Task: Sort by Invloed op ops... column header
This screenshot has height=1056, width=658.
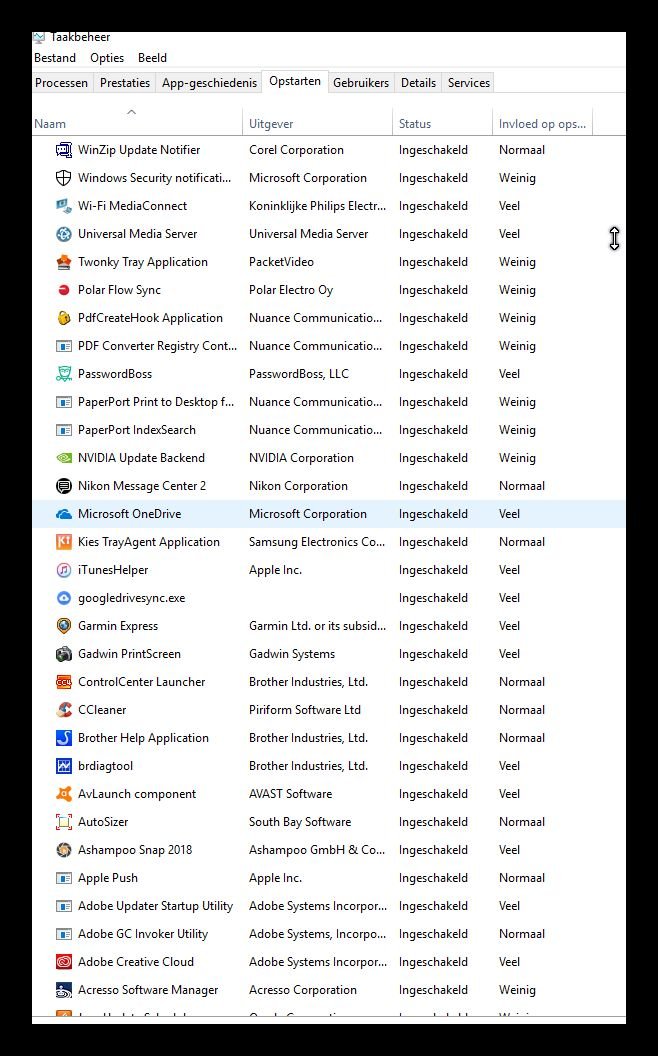Action: click(542, 122)
